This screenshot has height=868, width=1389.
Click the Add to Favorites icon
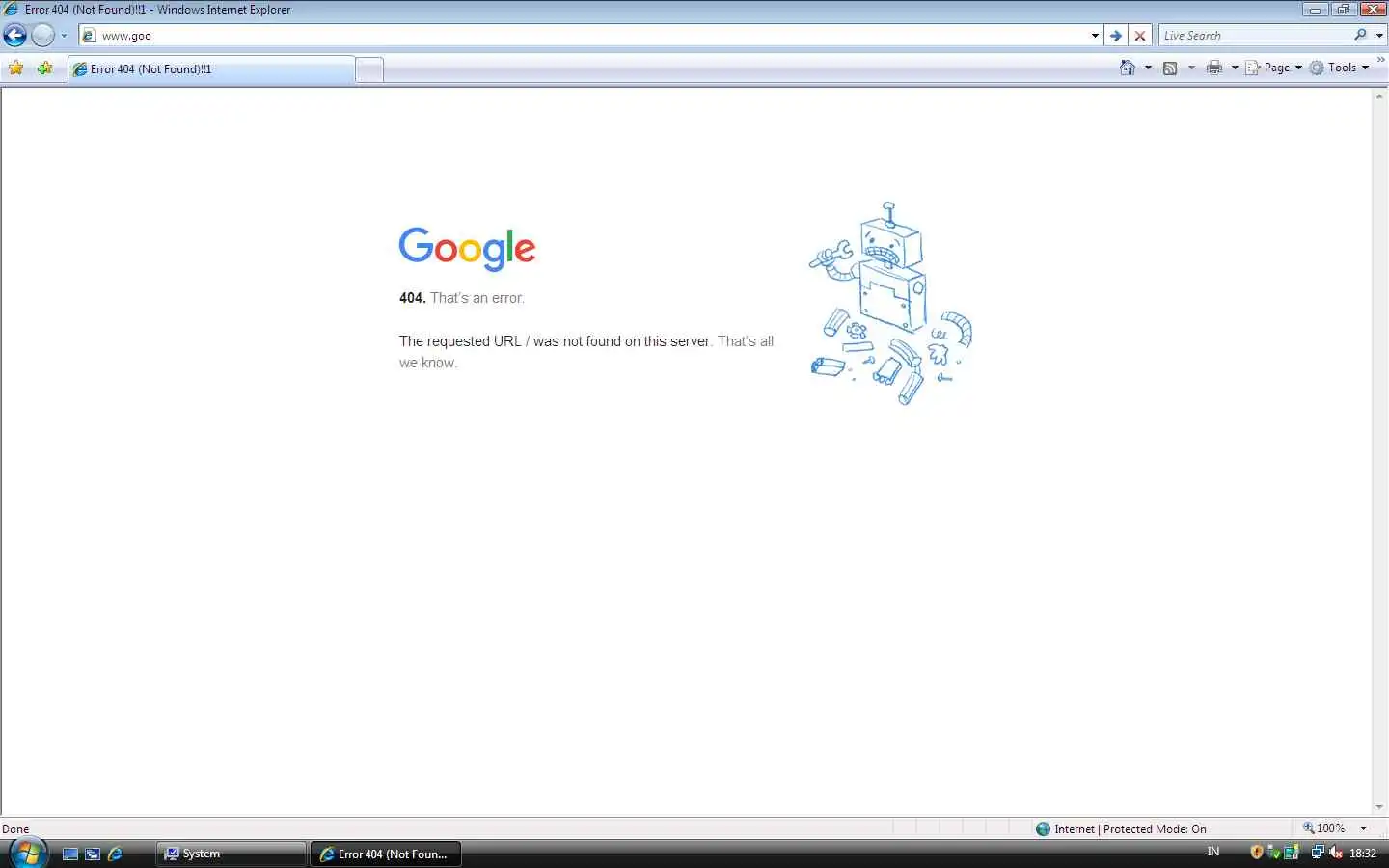pos(44,68)
